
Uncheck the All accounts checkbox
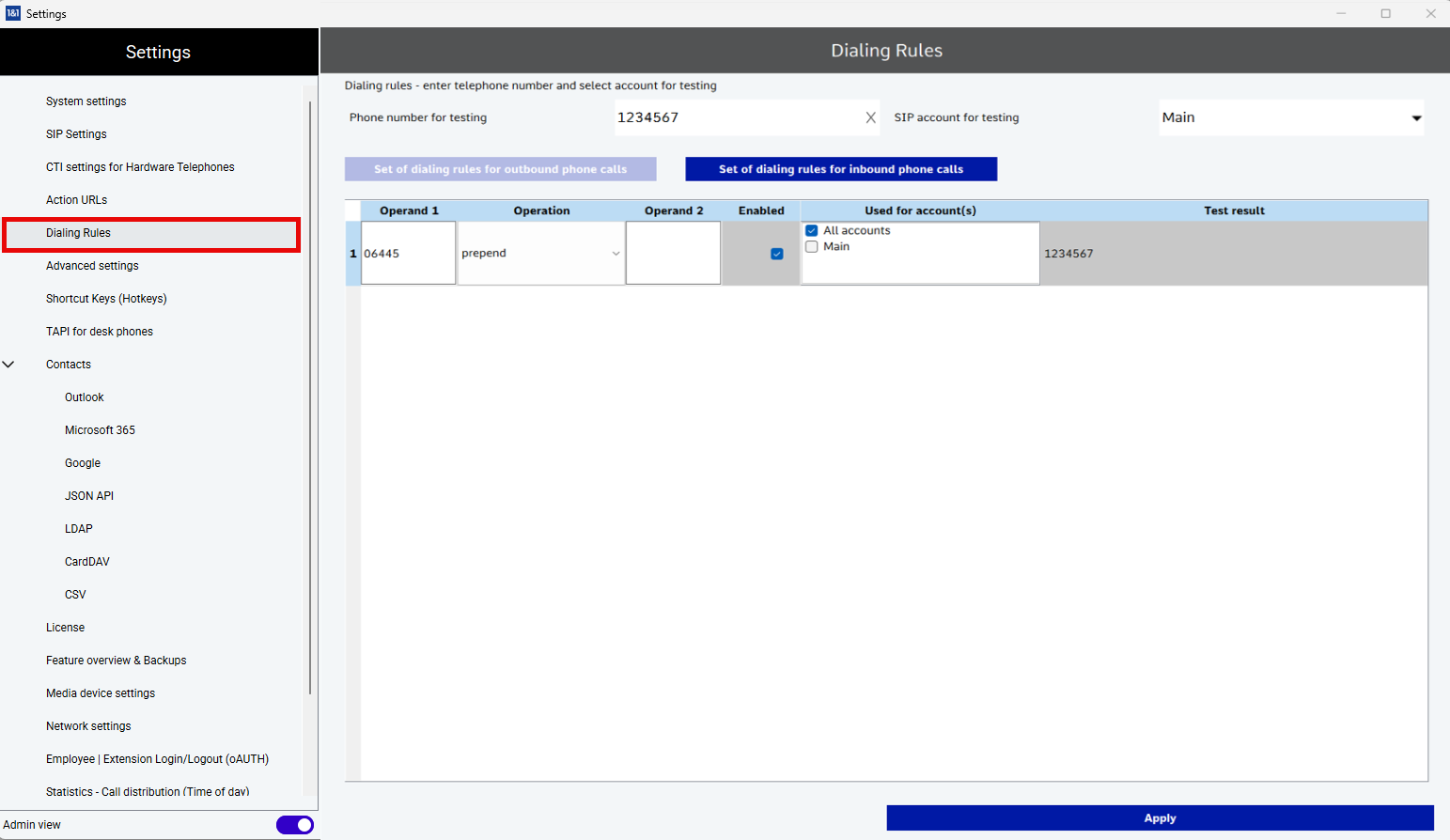(x=812, y=231)
